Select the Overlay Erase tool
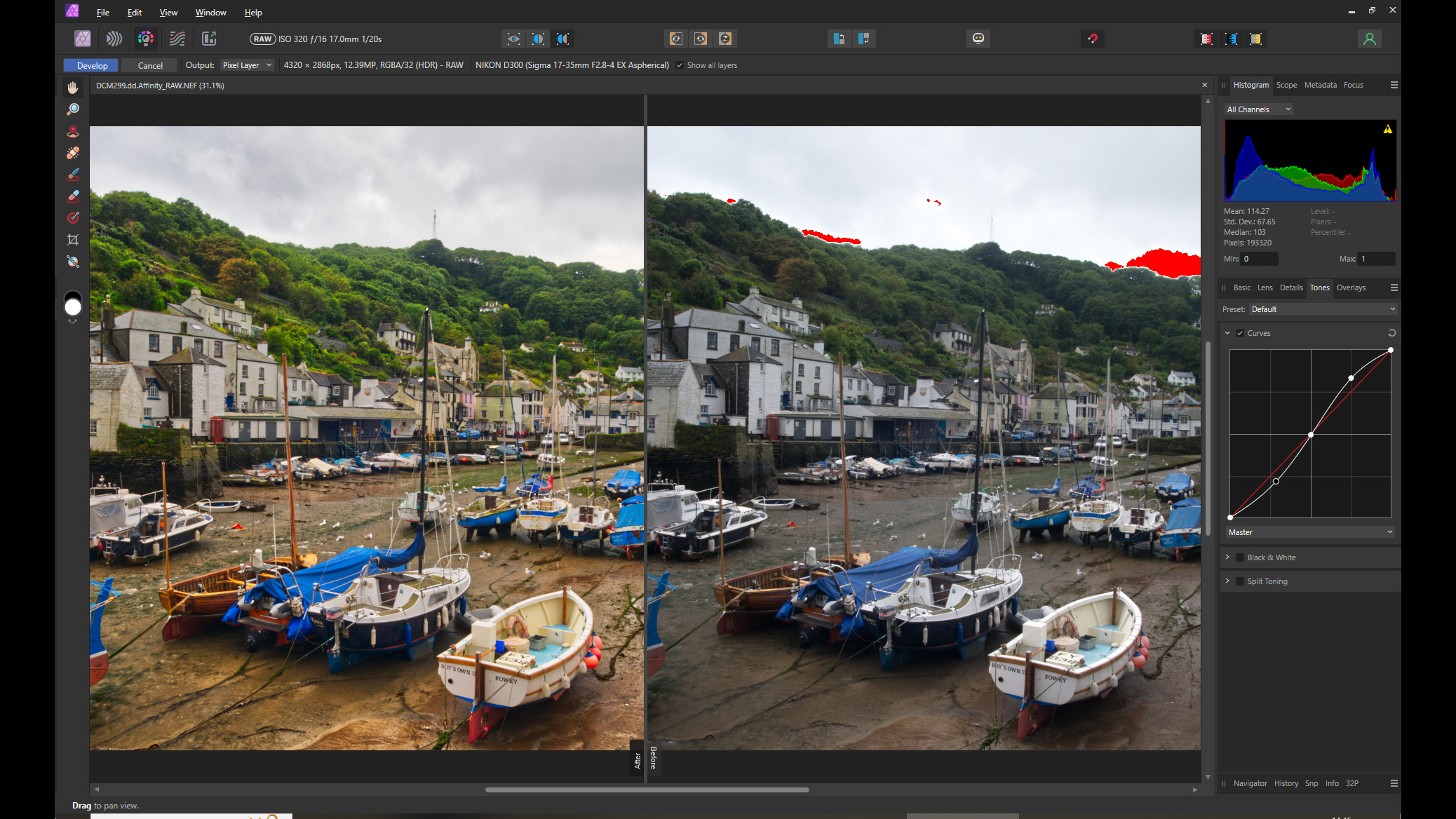Screen dimensions: 1456x819 [73, 196]
